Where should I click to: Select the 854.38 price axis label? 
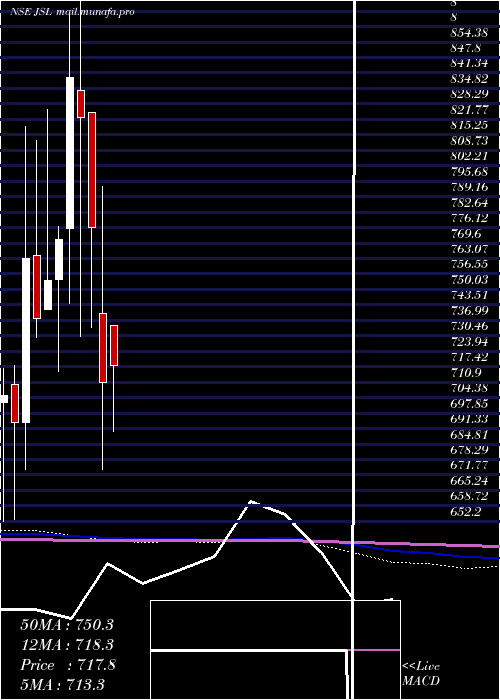pos(469,32)
